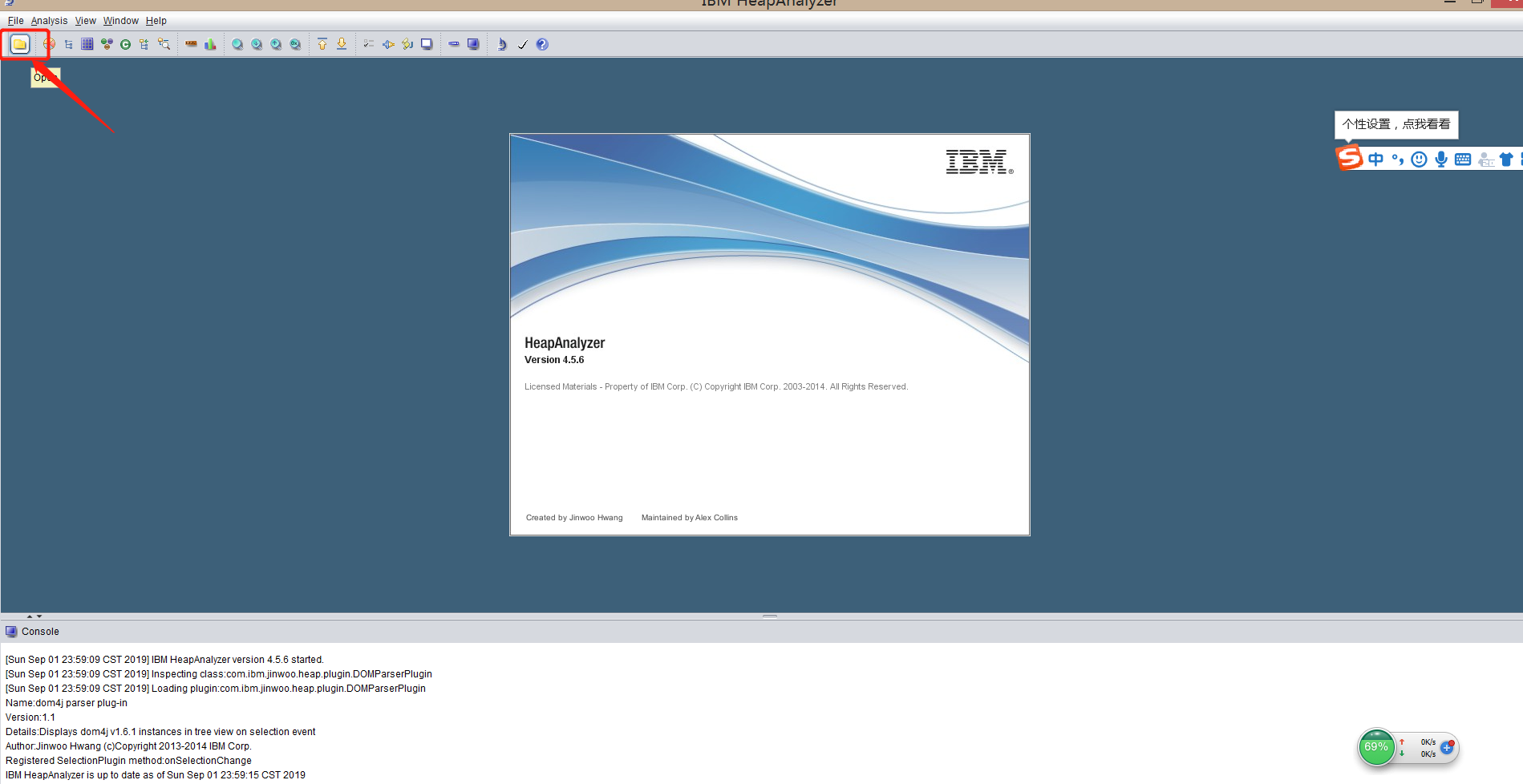The height and width of the screenshot is (784, 1523).
Task: Open the Analysis menu
Action: (x=49, y=21)
